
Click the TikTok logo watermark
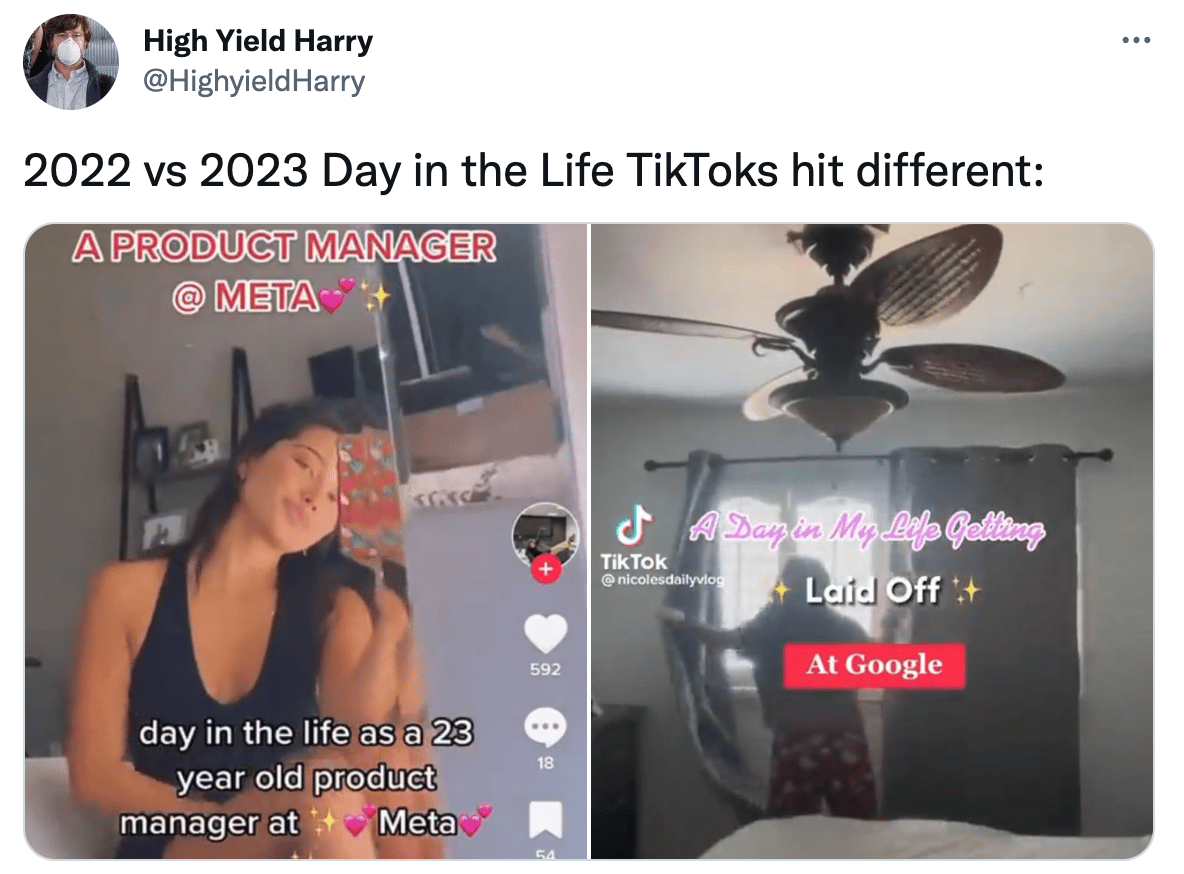[634, 538]
